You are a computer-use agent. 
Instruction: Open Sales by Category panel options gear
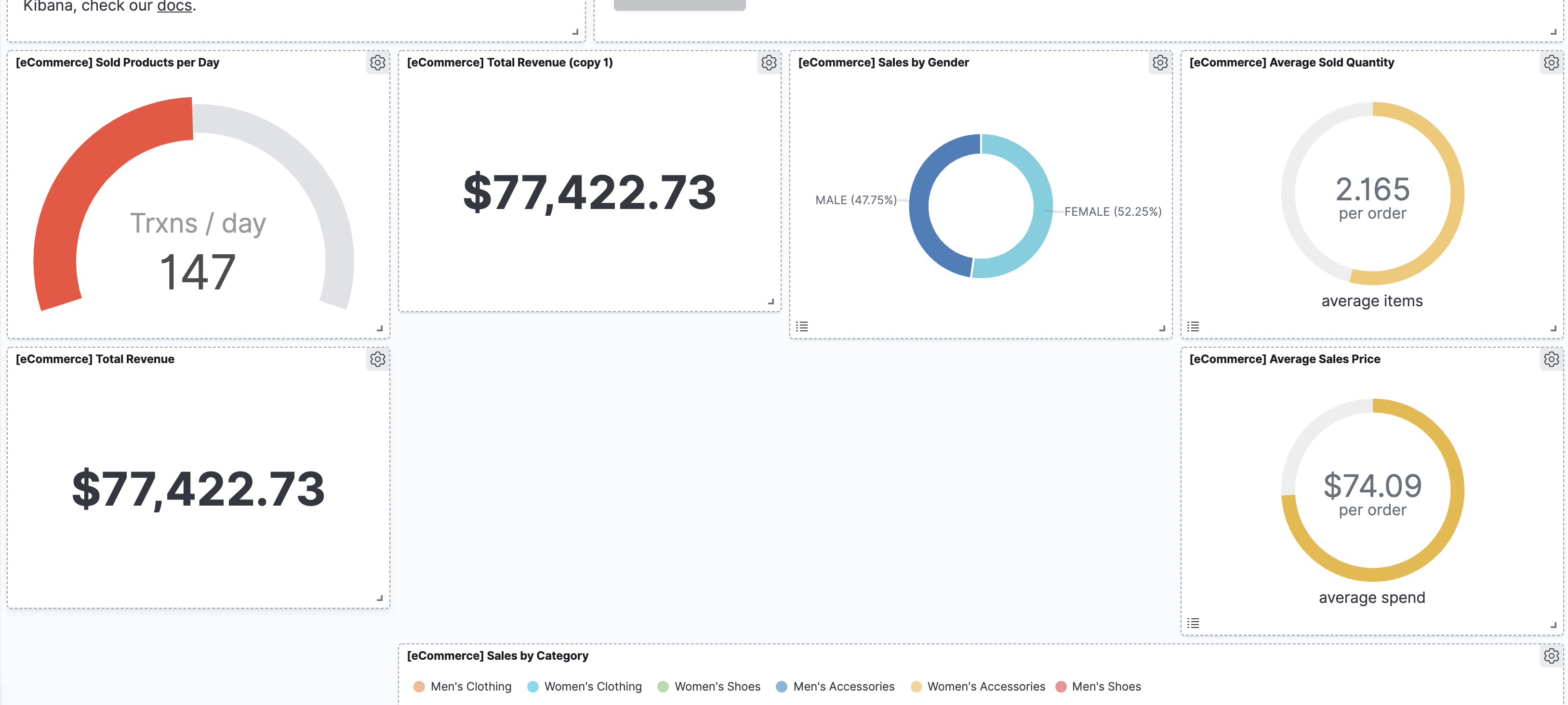(x=1551, y=656)
